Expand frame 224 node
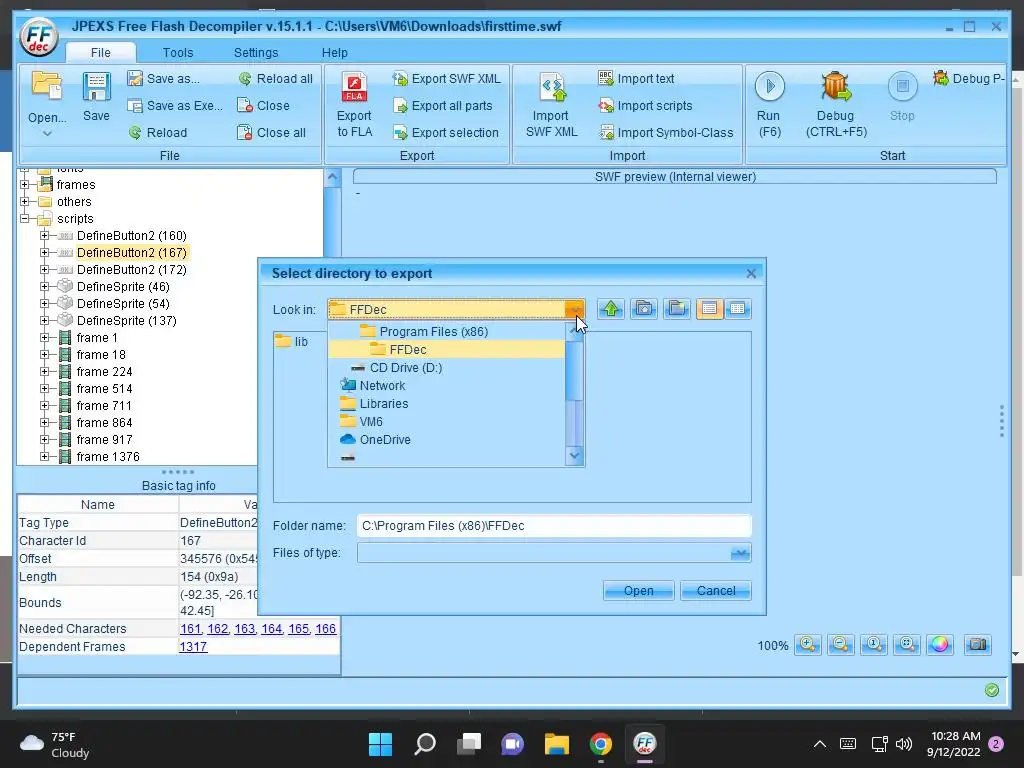This screenshot has height=768, width=1024. tap(44, 371)
